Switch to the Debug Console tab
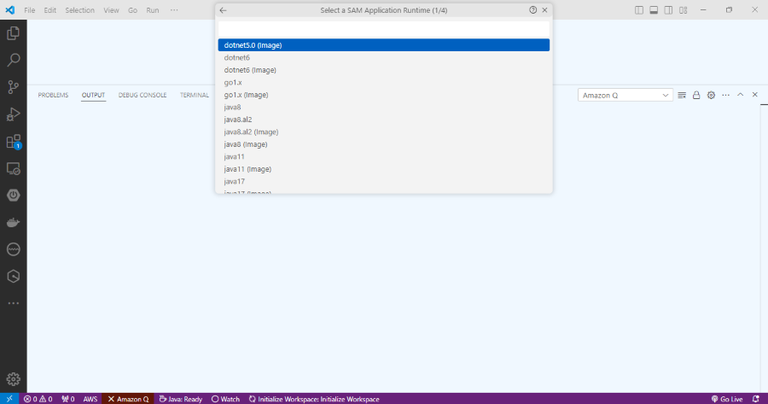 click(143, 95)
